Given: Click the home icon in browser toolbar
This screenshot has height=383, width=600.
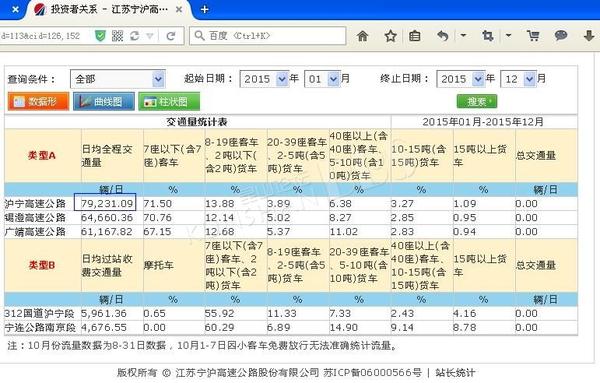Looking at the screenshot, I should point(362,36).
